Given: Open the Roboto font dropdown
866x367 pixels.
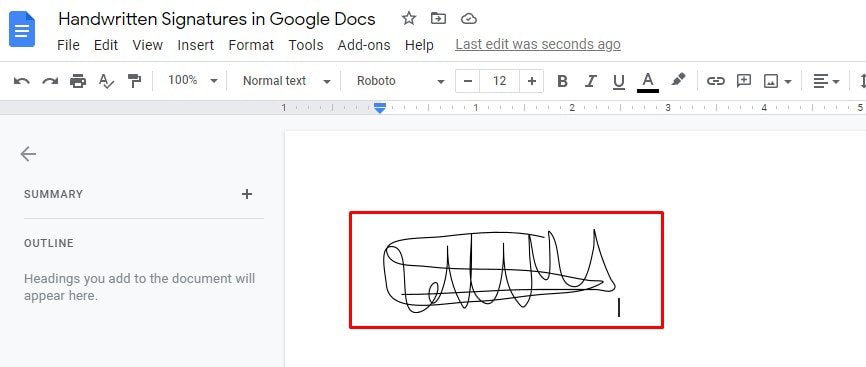Looking at the screenshot, I should tap(400, 81).
